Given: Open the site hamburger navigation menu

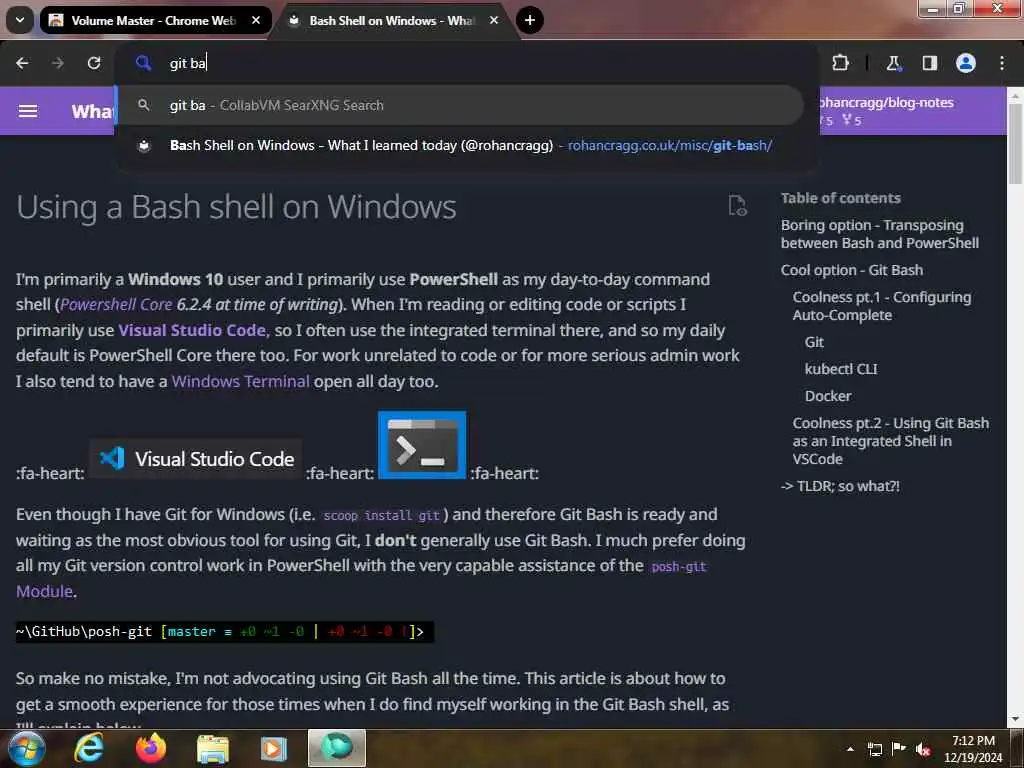Looking at the screenshot, I should click(27, 111).
